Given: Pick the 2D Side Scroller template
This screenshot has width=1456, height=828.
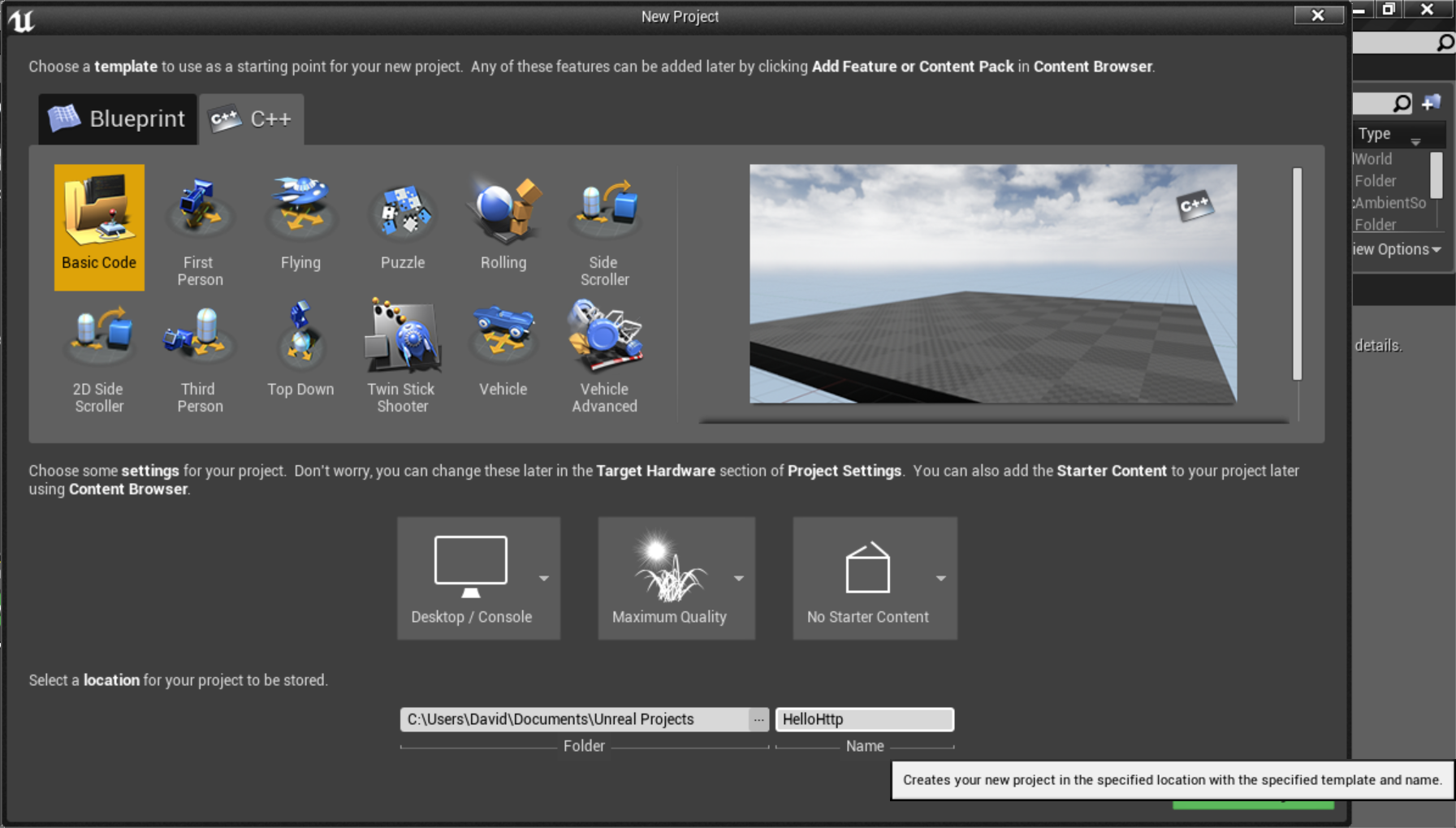Looking at the screenshot, I should pyautogui.click(x=99, y=356).
